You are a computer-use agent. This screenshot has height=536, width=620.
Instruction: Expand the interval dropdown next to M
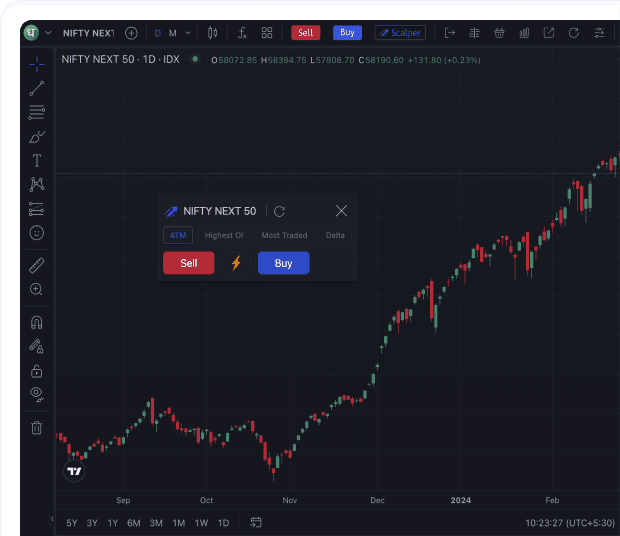[x=188, y=33]
